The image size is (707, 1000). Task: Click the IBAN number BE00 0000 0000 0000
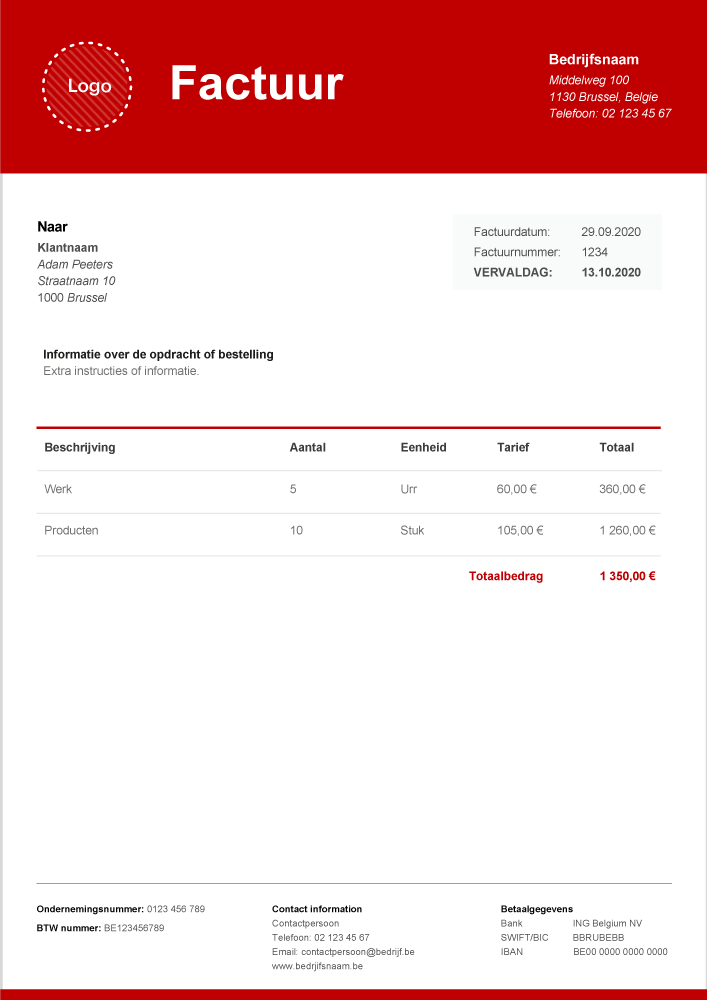point(619,953)
